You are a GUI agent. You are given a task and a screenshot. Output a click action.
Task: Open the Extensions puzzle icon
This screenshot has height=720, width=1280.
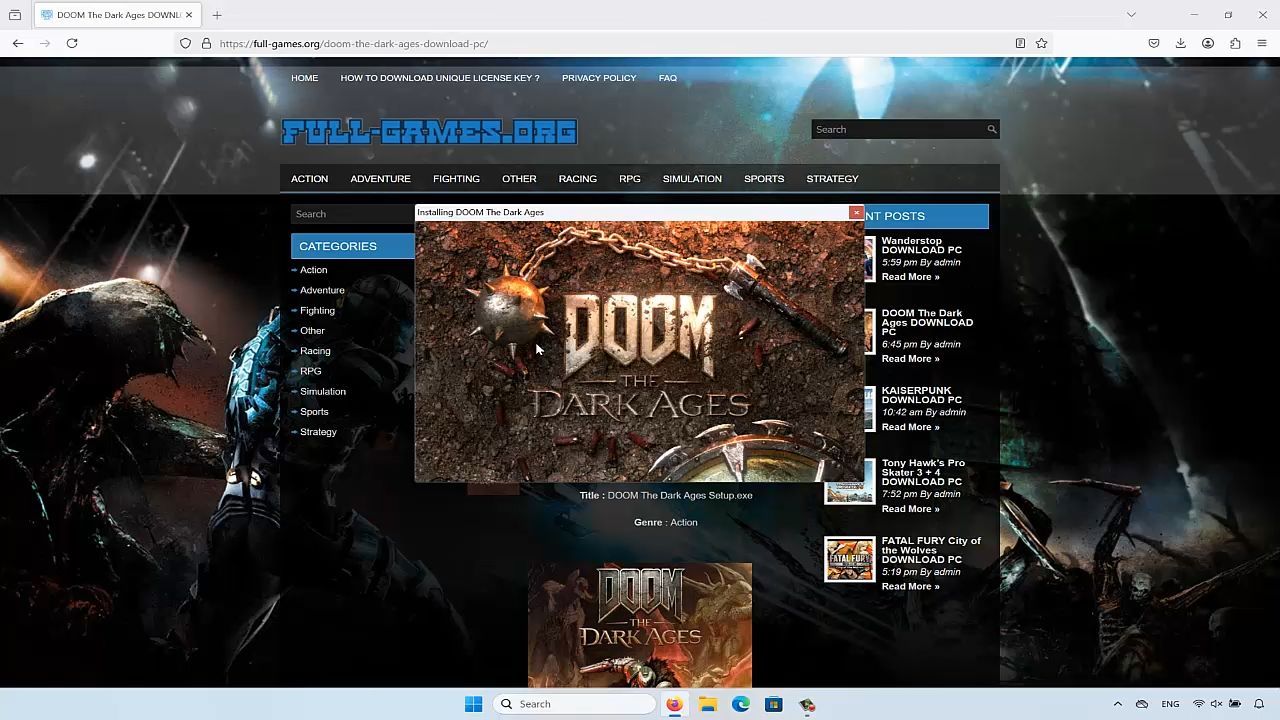(1235, 43)
